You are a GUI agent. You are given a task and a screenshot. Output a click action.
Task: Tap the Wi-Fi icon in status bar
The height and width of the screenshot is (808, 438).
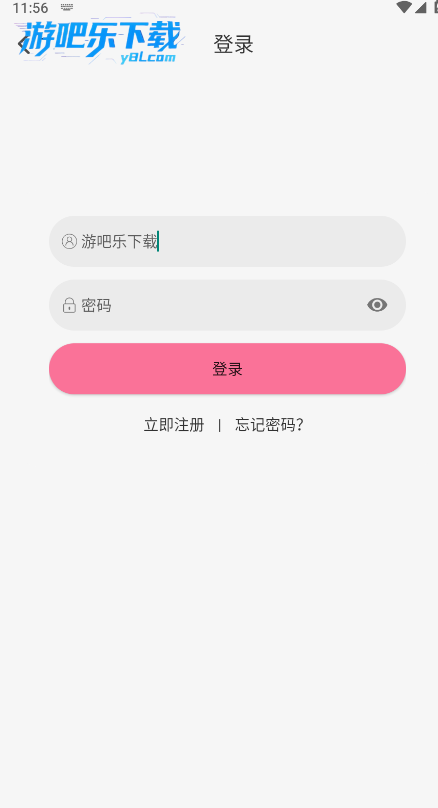(x=403, y=7)
